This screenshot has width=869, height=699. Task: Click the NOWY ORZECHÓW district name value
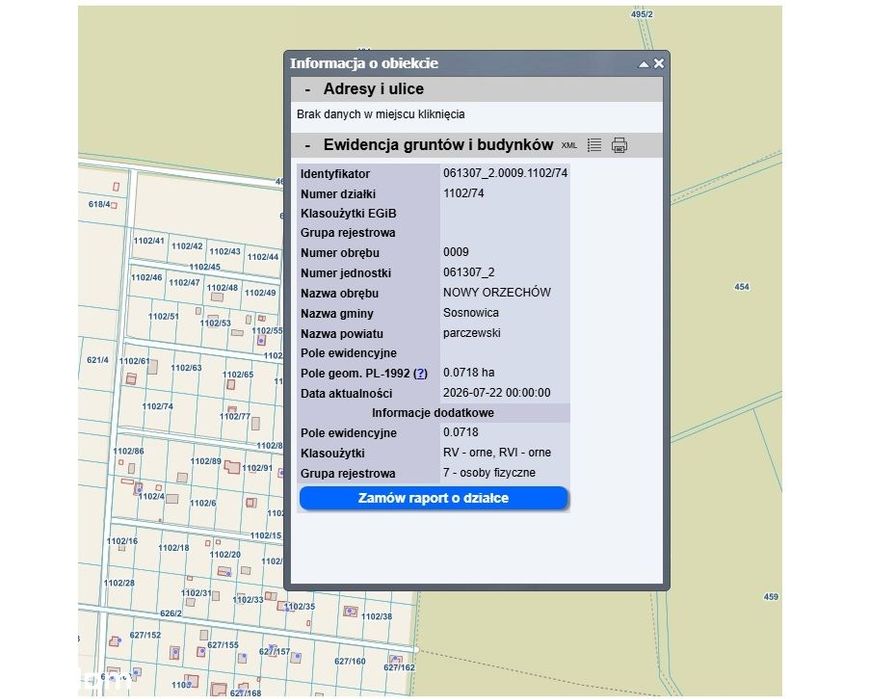click(x=497, y=292)
